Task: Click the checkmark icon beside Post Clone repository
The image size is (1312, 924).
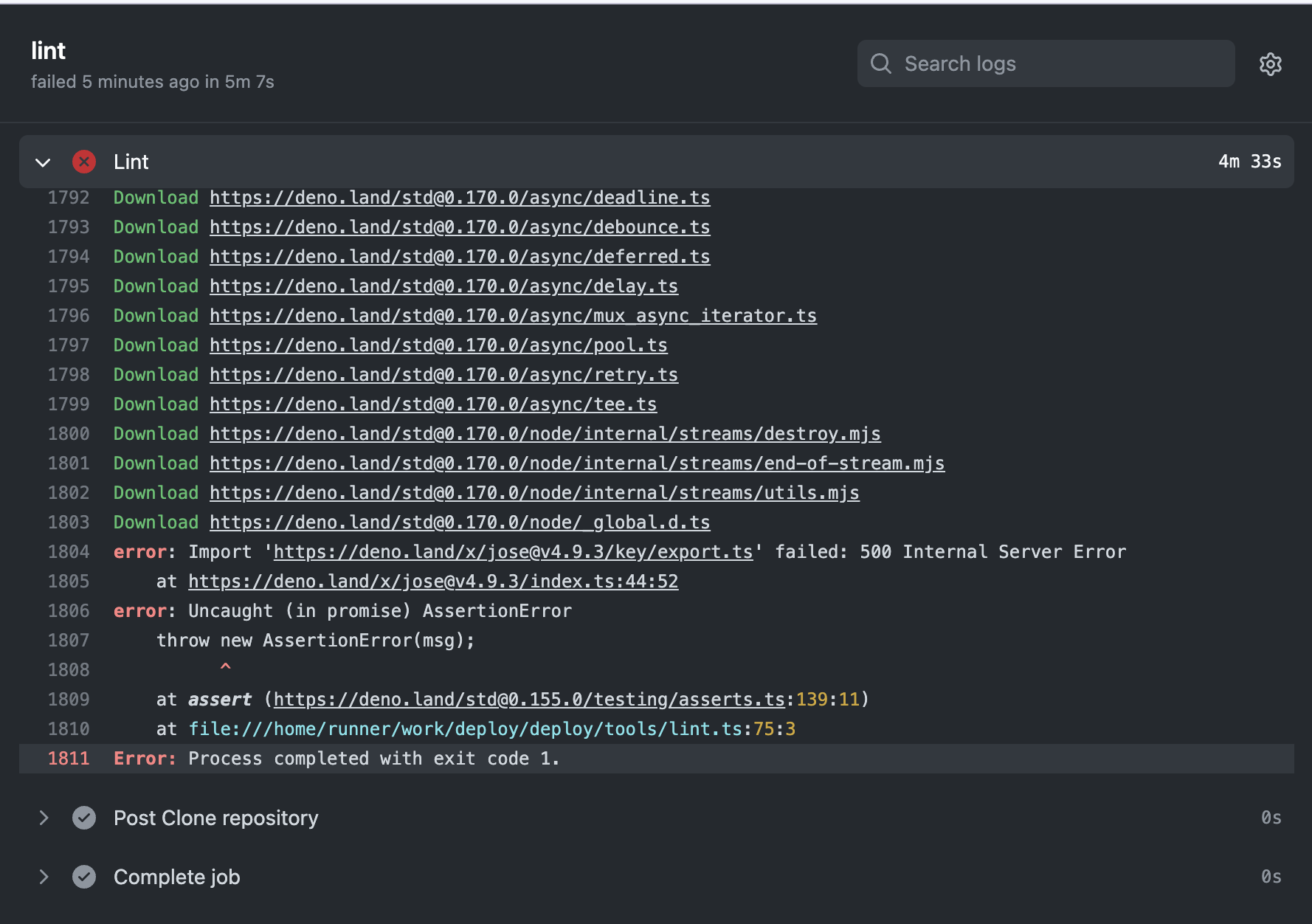Action: coord(84,818)
